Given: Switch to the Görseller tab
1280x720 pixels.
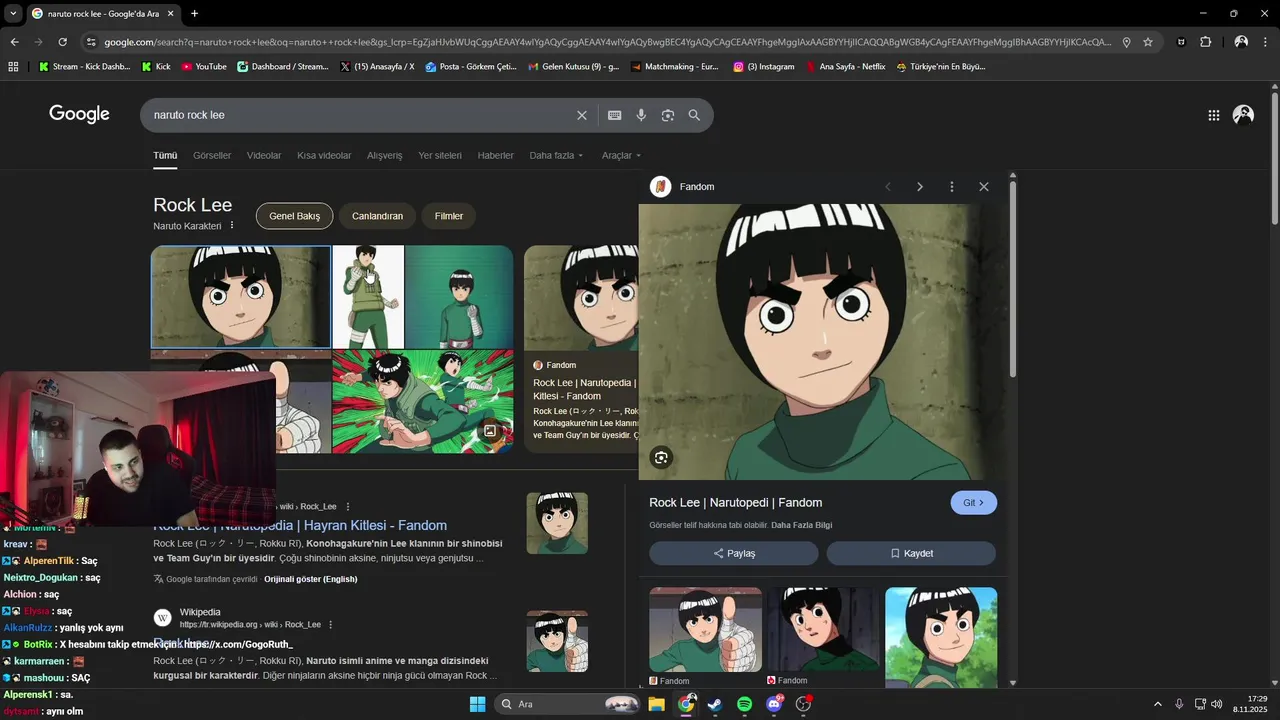Looking at the screenshot, I should click(212, 156).
